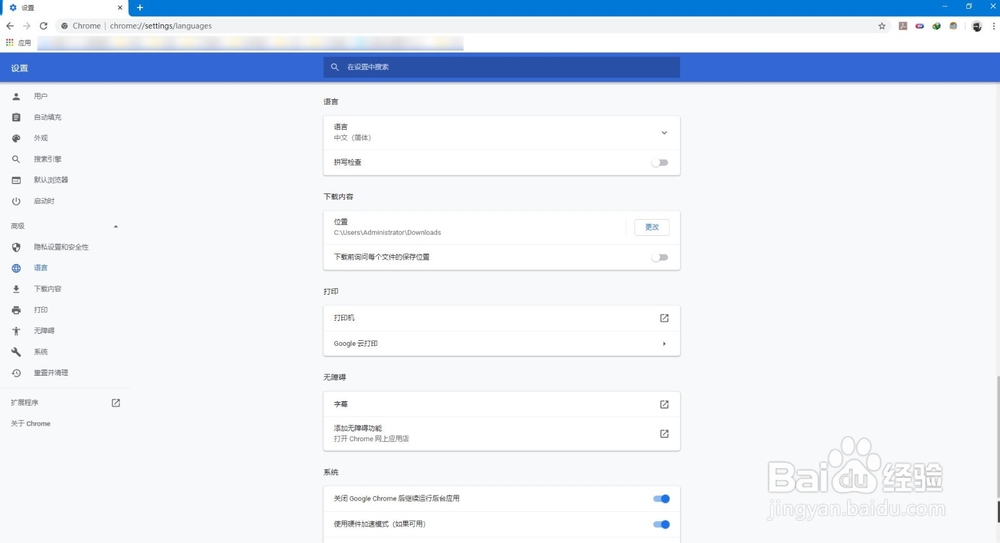
Task: Toggle the 拼写检查 switch
Action: [x=660, y=163]
